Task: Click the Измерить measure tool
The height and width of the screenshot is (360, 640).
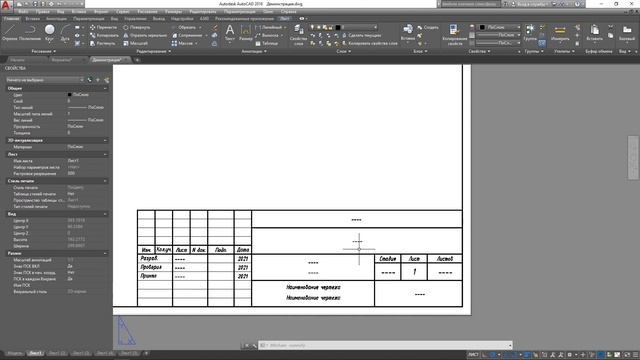Action: pyautogui.click(x=560, y=33)
